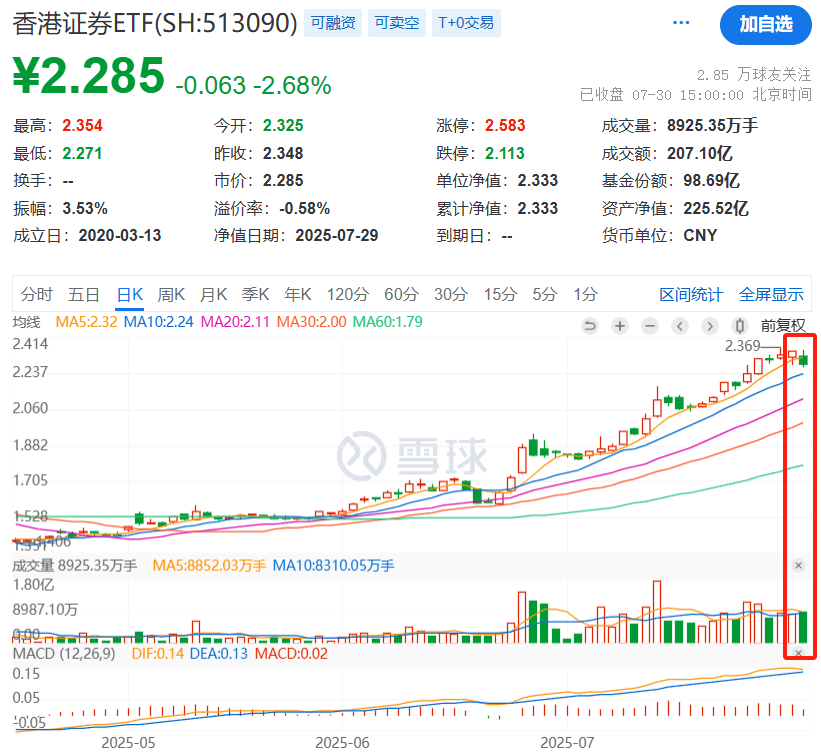Click the MA20:2.11 moving average label
The width and height of the screenshot is (821, 756).
coord(235,322)
